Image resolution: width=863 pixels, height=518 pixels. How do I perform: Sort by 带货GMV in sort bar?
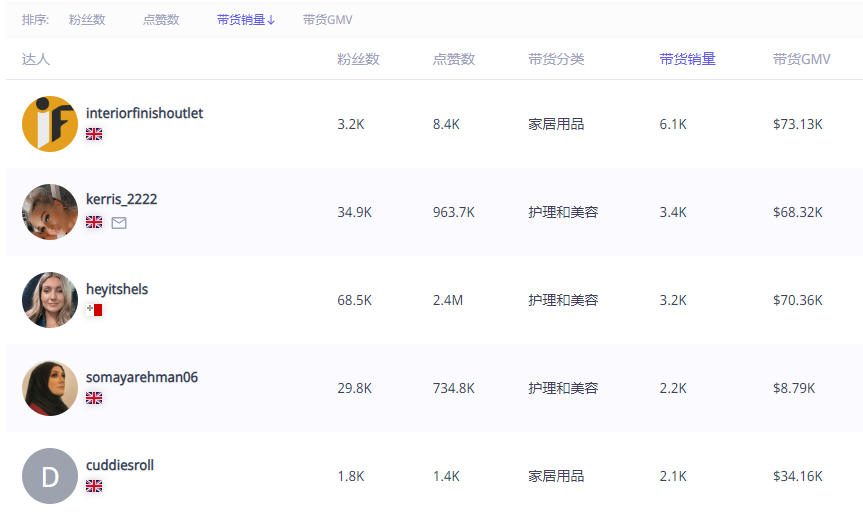pos(327,20)
